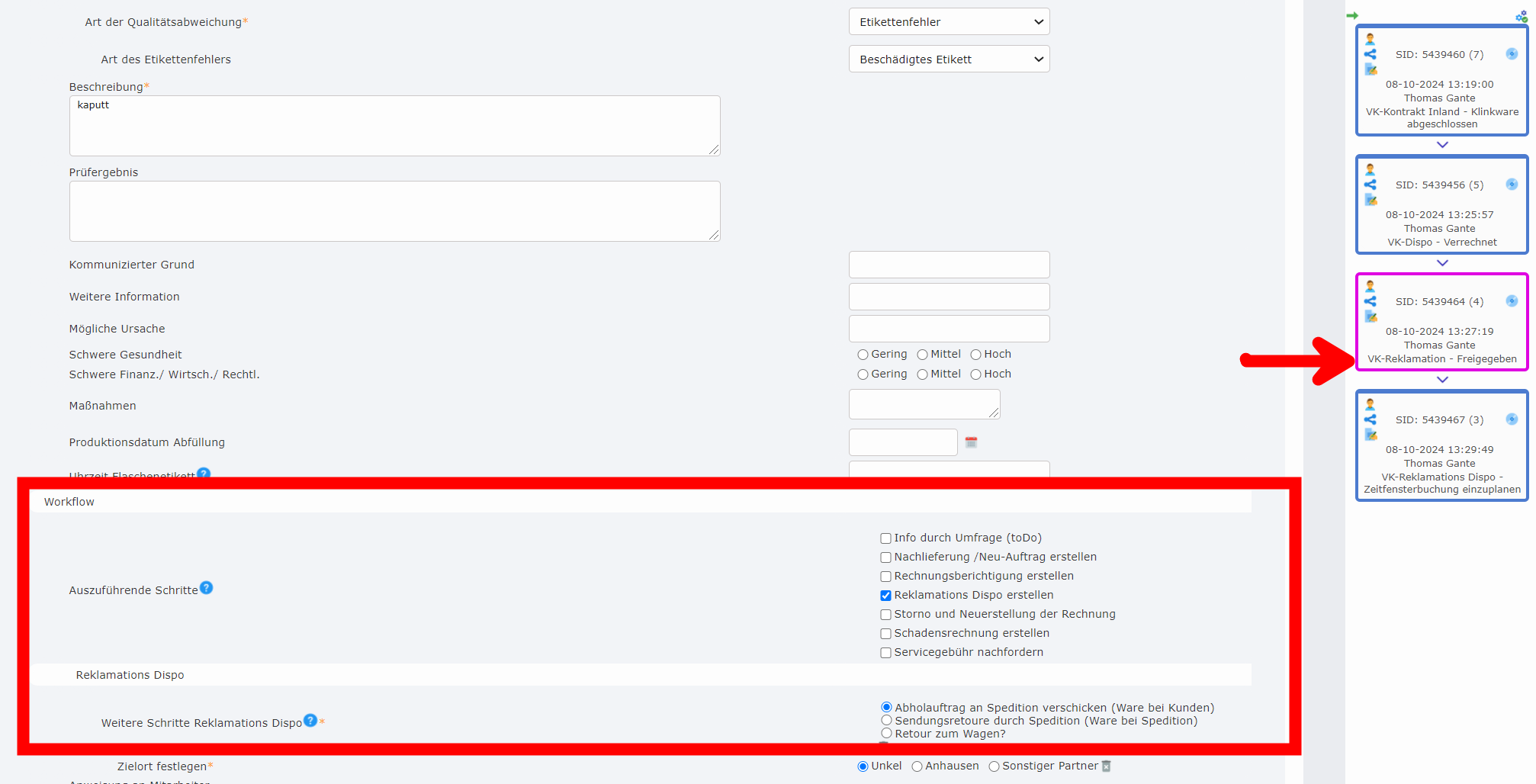Open the calendar picker for Produktionsdatum Abfüllung
1536x784 pixels.
tap(971, 442)
